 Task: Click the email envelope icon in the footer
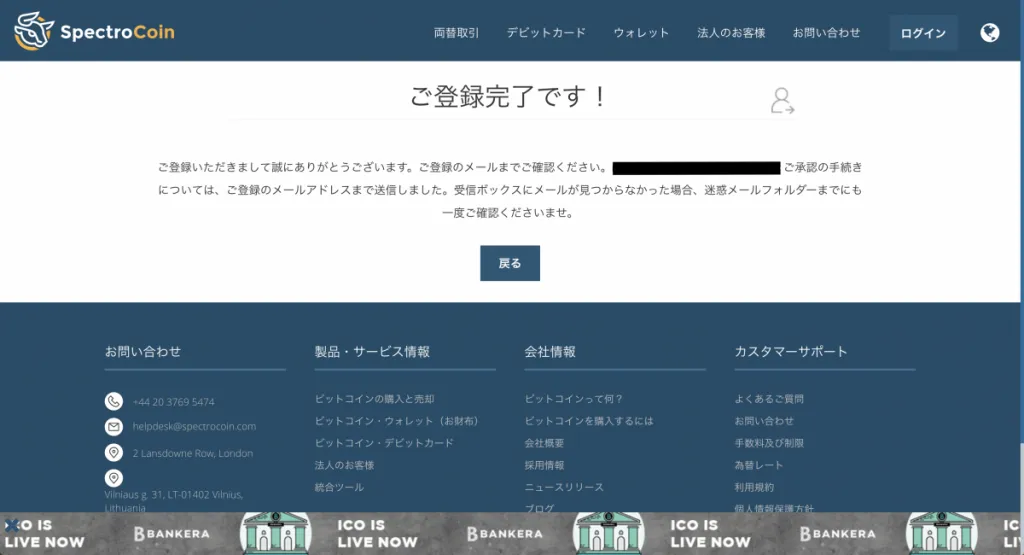click(114, 426)
